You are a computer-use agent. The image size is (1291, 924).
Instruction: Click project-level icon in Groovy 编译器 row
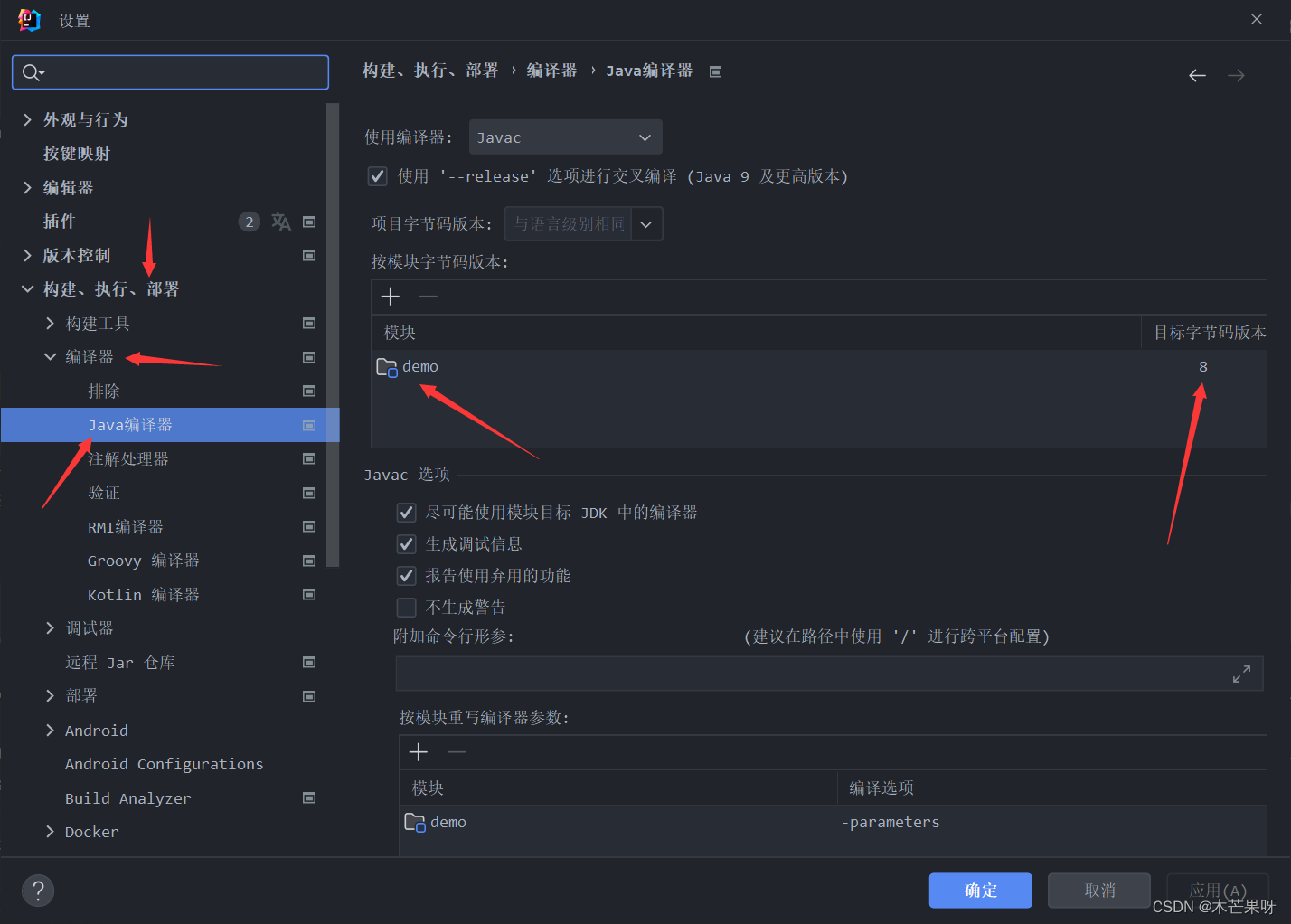(x=308, y=561)
